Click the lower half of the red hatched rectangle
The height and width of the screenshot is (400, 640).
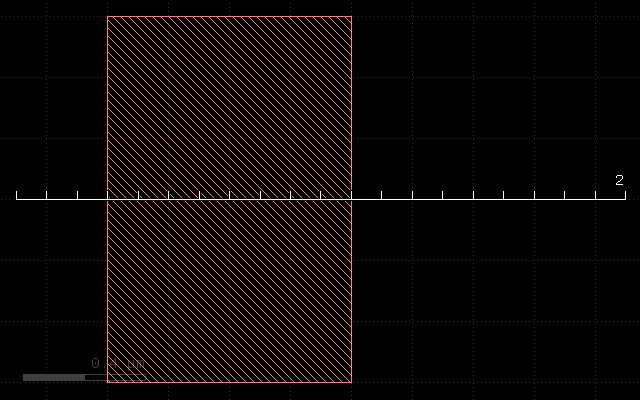pyautogui.click(x=229, y=292)
